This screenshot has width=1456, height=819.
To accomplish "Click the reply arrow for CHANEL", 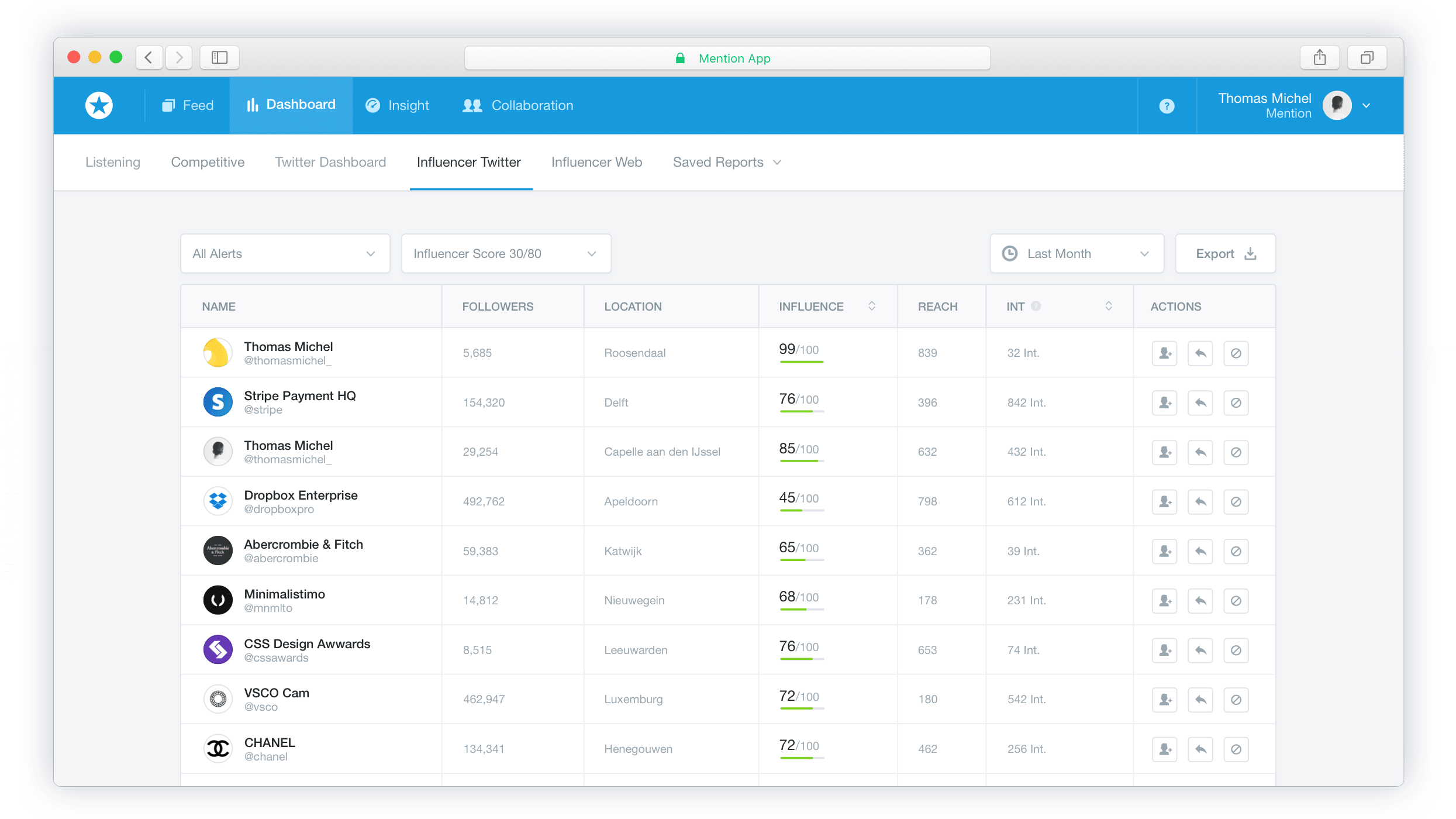I will 1200,749.
